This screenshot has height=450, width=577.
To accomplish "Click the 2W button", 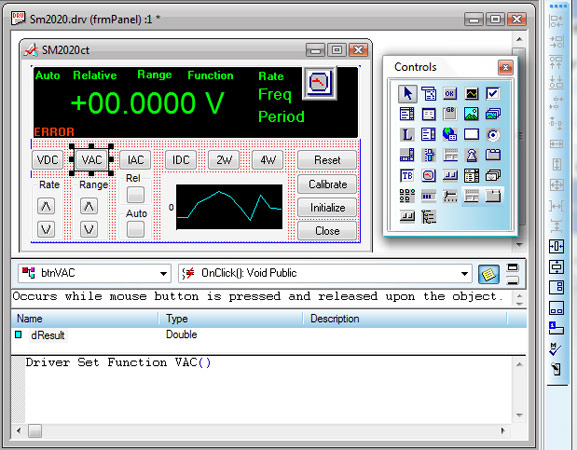I will pyautogui.click(x=224, y=160).
